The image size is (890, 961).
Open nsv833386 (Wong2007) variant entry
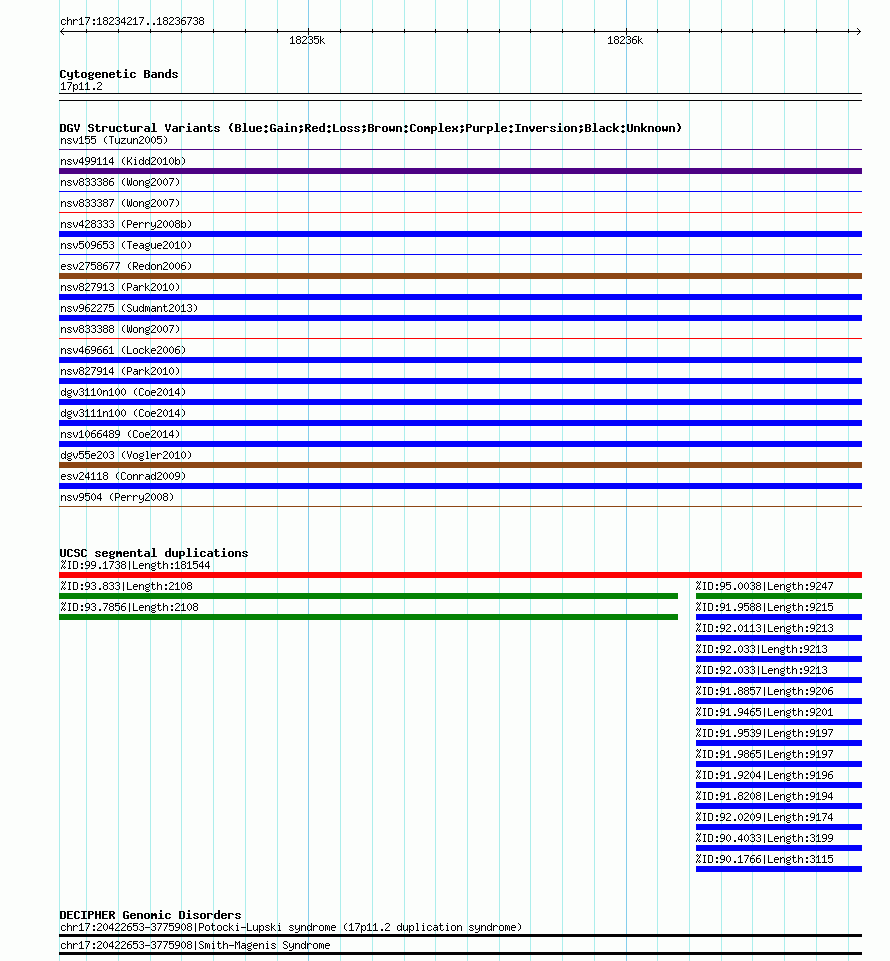tap(120, 182)
